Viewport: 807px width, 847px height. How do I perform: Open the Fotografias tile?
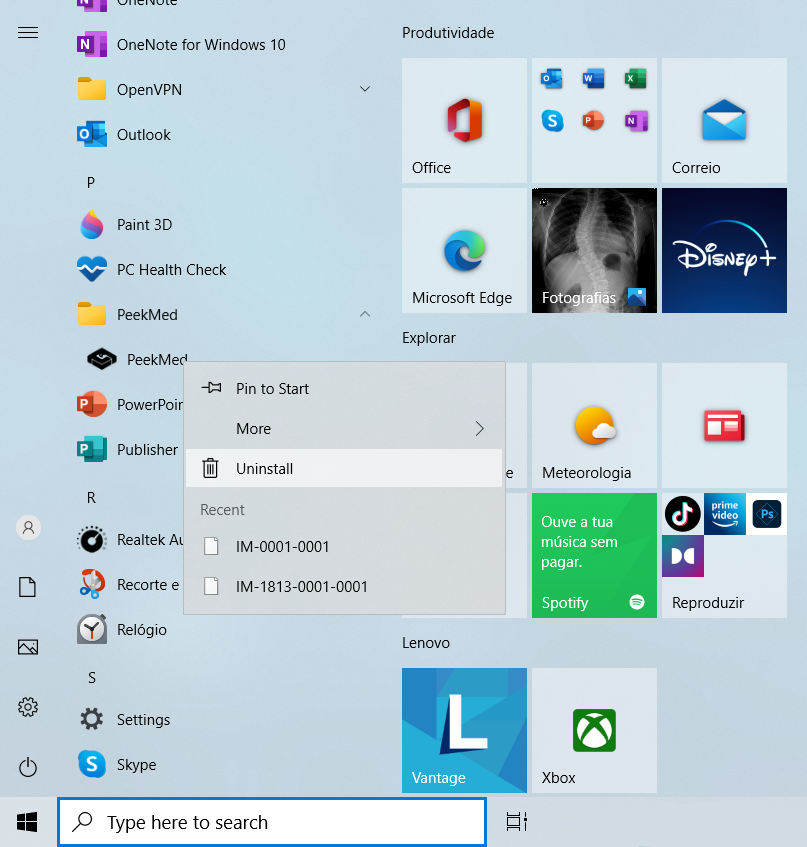coord(593,250)
